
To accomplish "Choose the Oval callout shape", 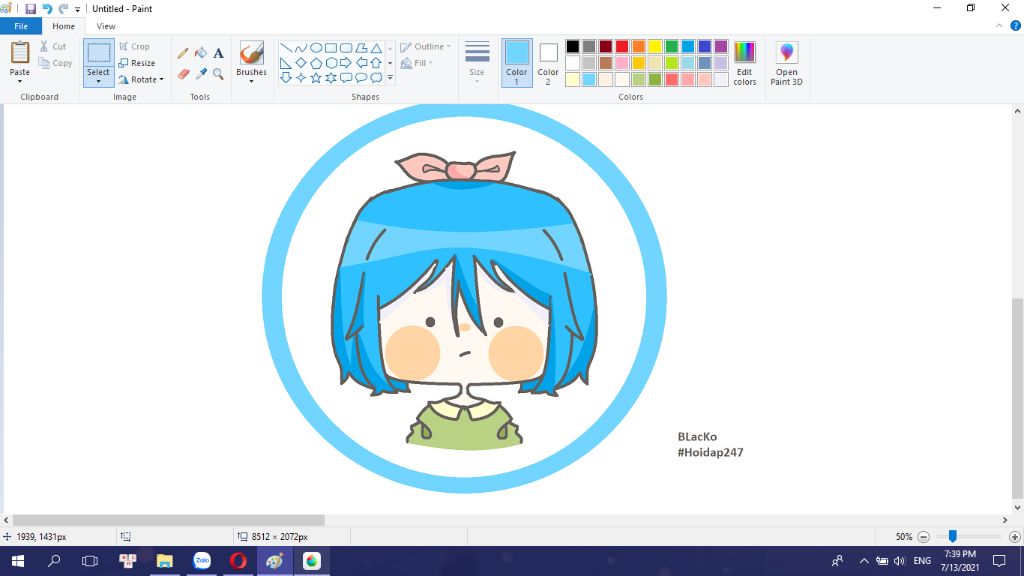I will (361, 78).
